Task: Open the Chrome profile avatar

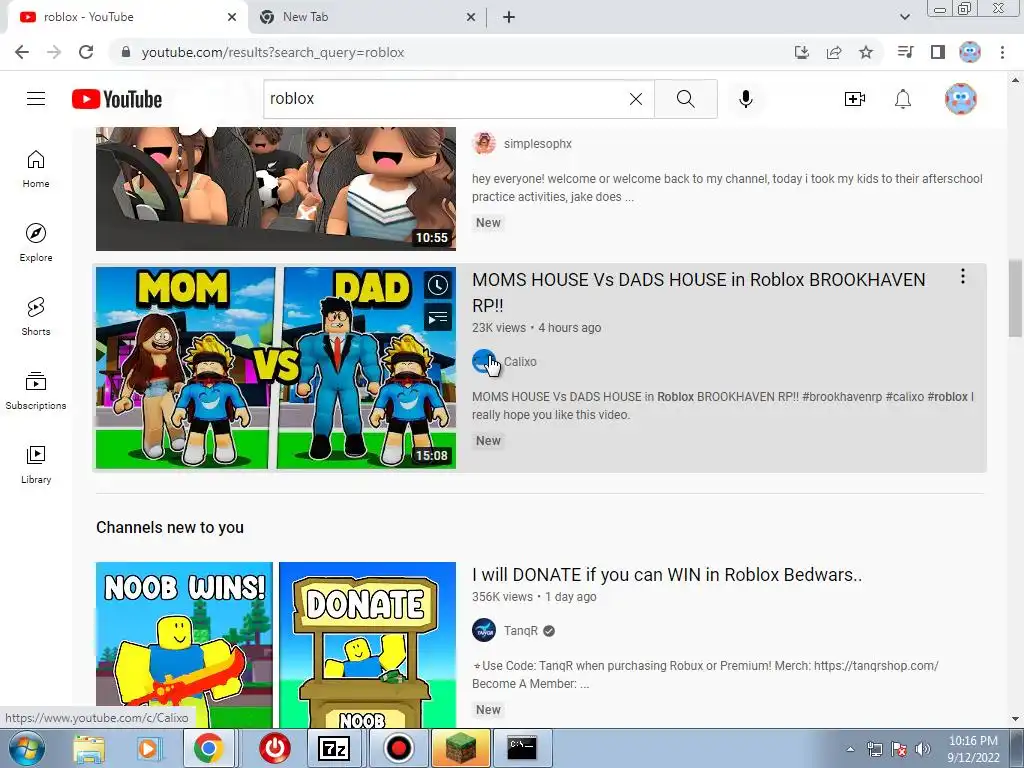Action: pos(970,52)
